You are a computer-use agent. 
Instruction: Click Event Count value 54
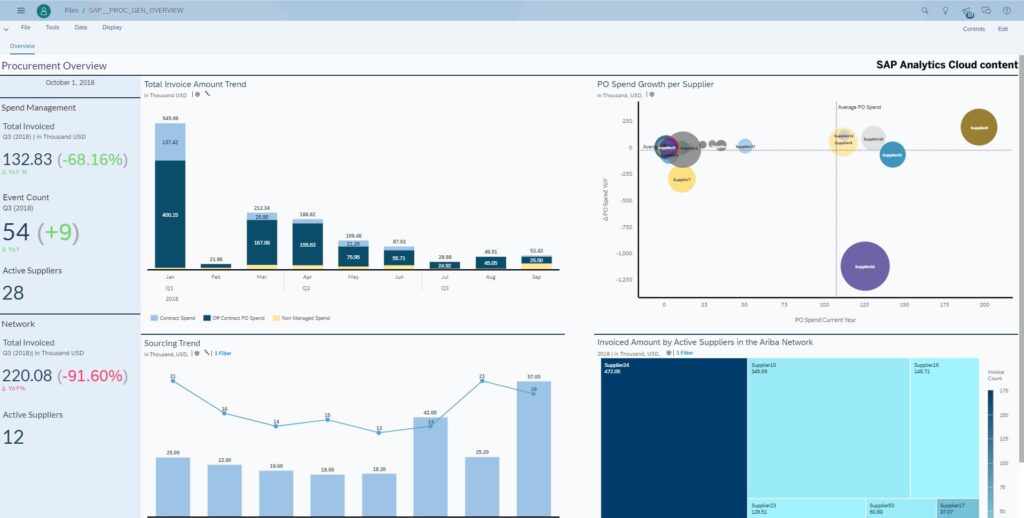[16, 232]
